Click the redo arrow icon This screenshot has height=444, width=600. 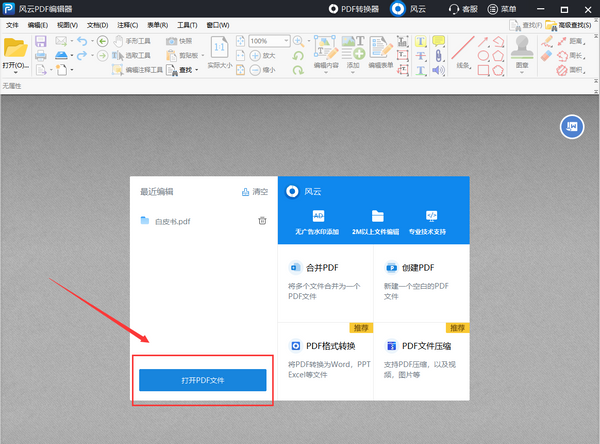[82, 56]
